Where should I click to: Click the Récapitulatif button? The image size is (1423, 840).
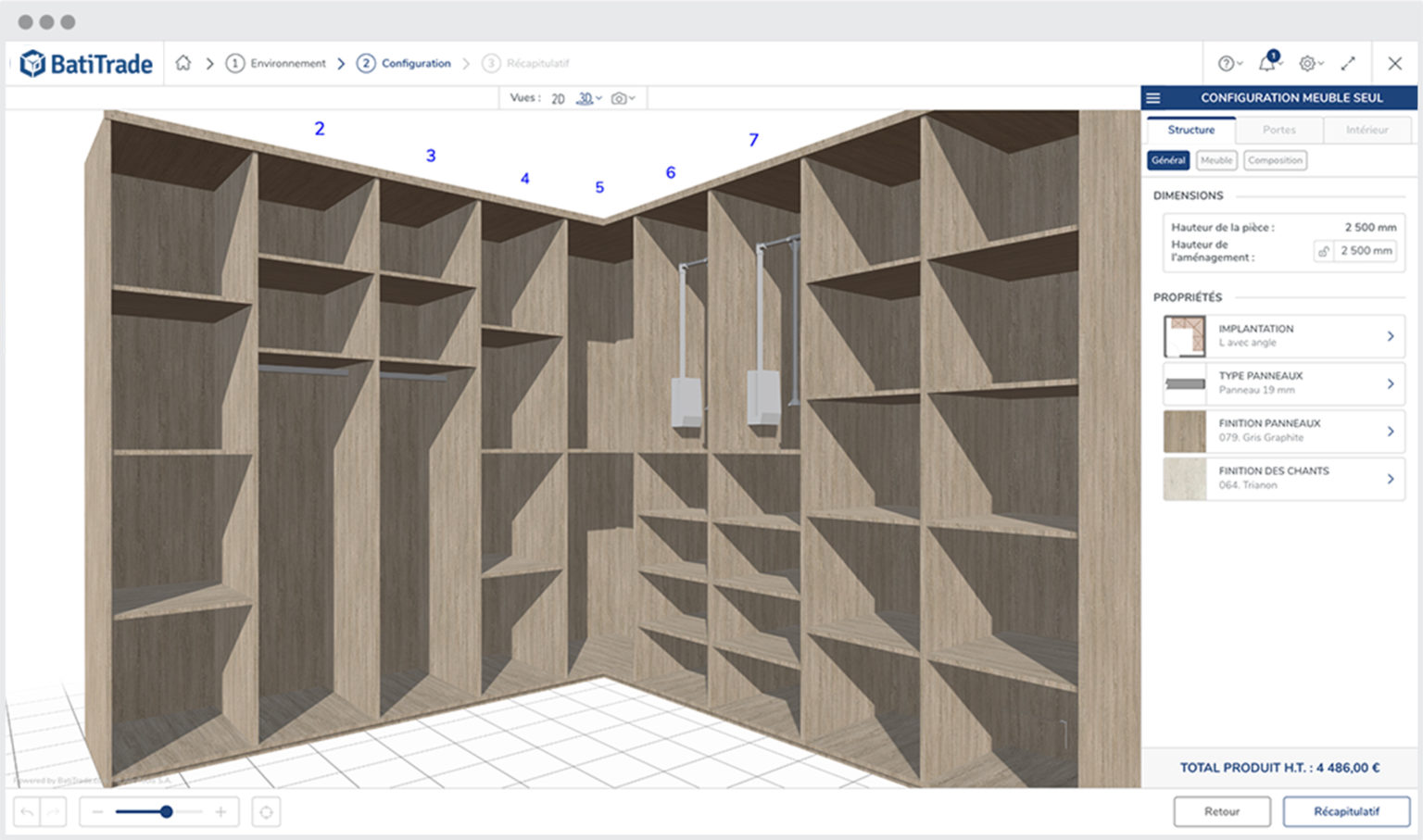point(1346,811)
